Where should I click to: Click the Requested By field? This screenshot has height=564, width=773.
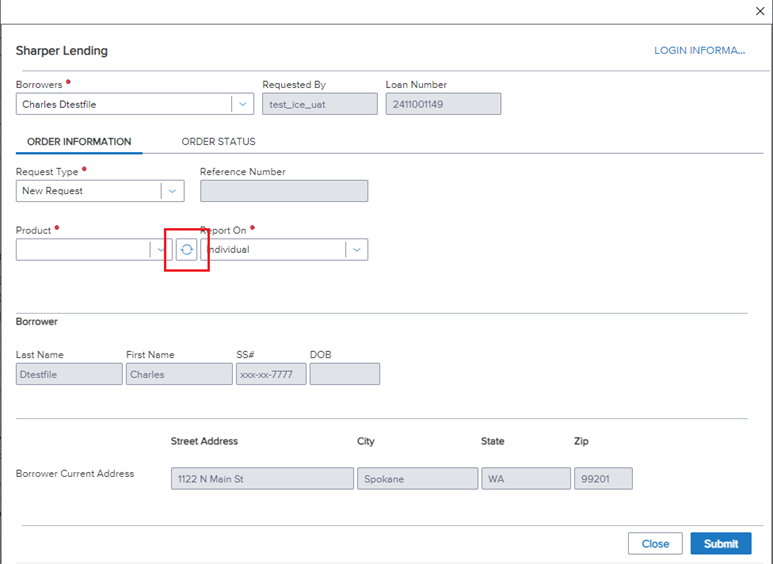pos(319,104)
